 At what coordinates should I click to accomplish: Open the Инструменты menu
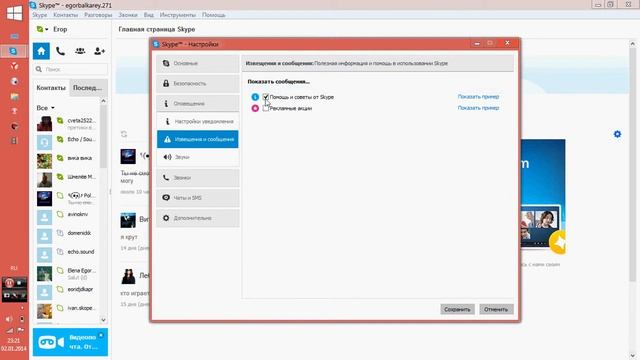[x=178, y=15]
